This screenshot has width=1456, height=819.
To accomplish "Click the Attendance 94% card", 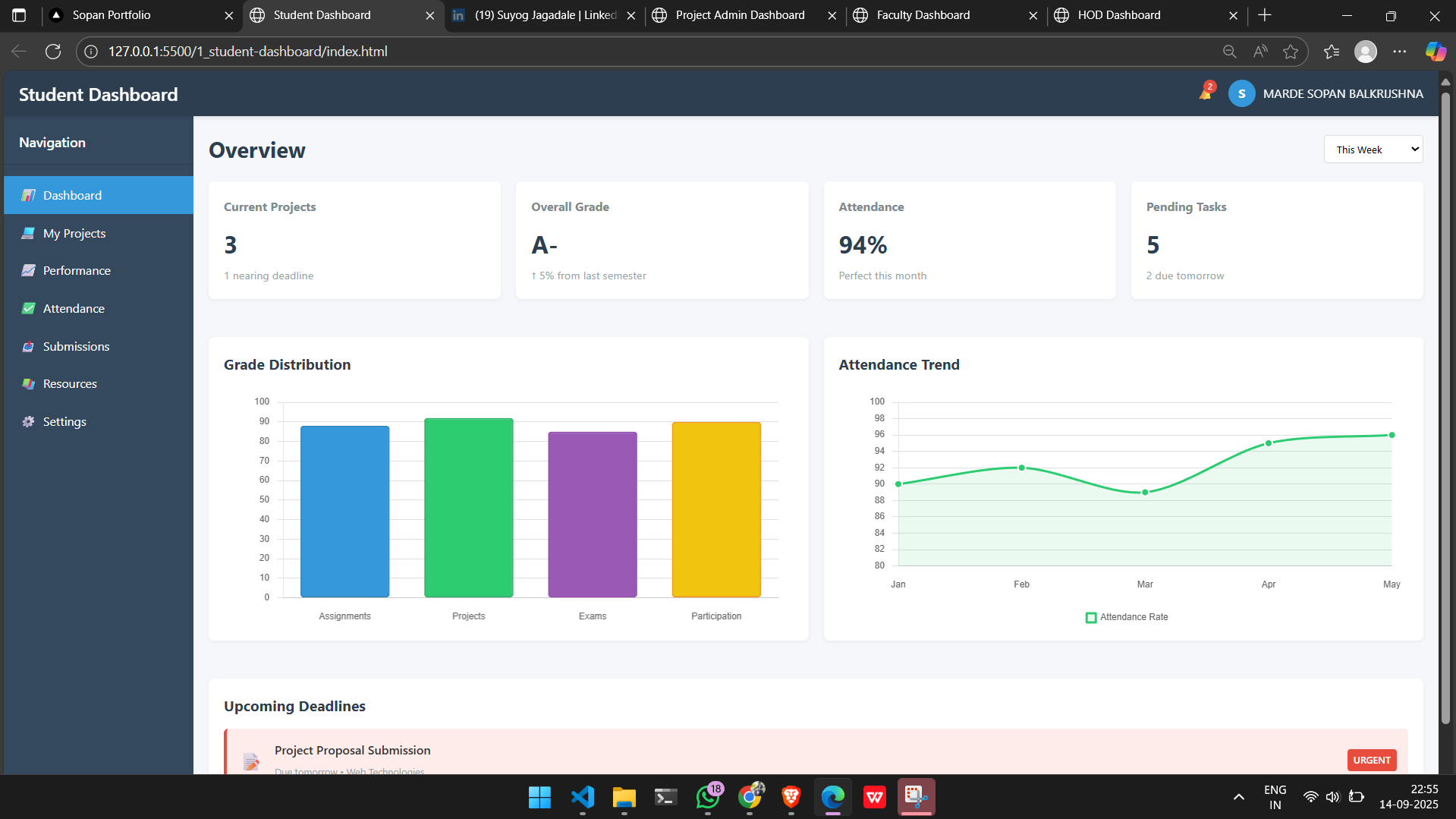I will tap(970, 240).
